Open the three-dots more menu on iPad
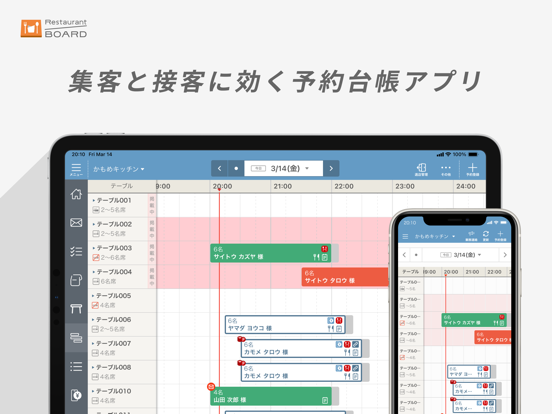 coord(446,169)
